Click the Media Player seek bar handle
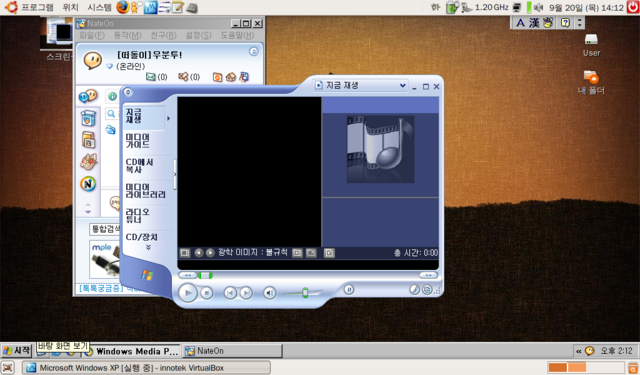The image size is (640, 375). pos(205,275)
